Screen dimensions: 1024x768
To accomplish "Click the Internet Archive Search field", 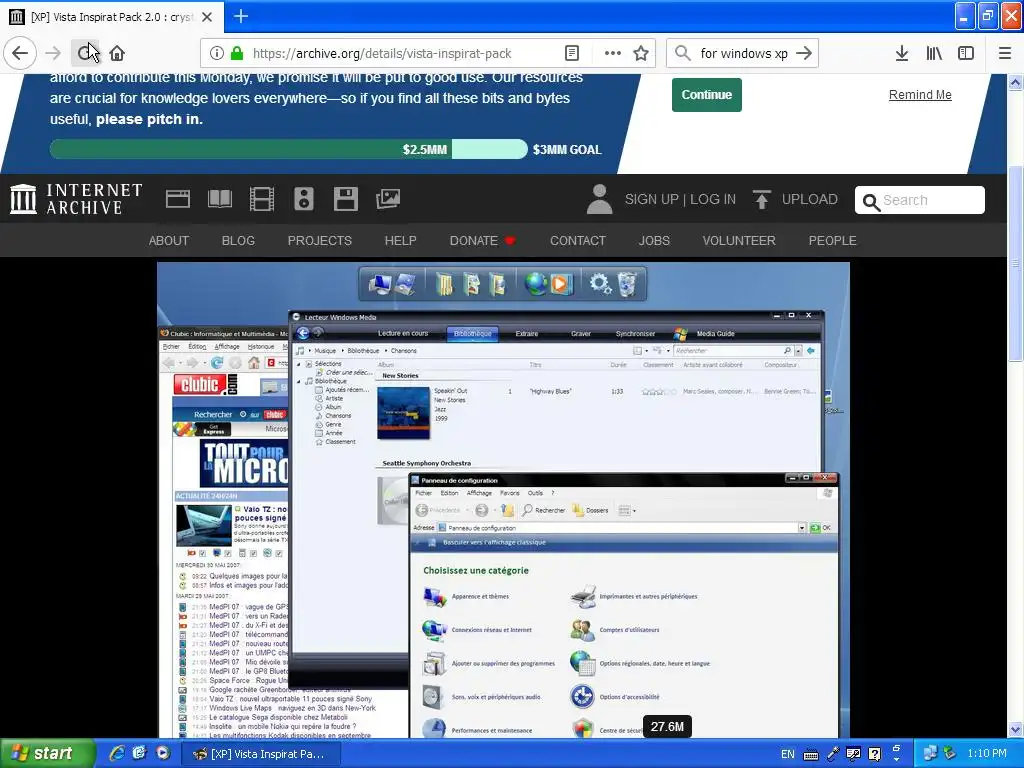I will click(x=920, y=200).
